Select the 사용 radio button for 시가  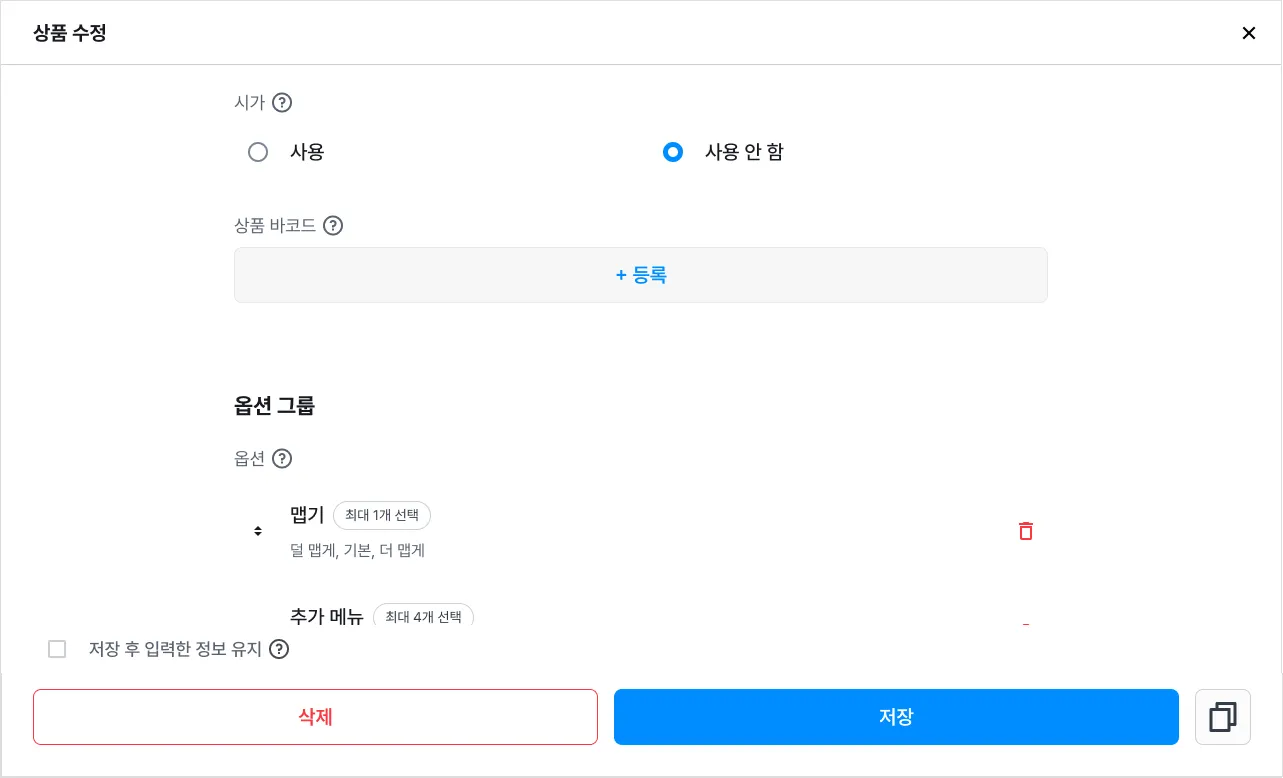pyautogui.click(x=258, y=152)
